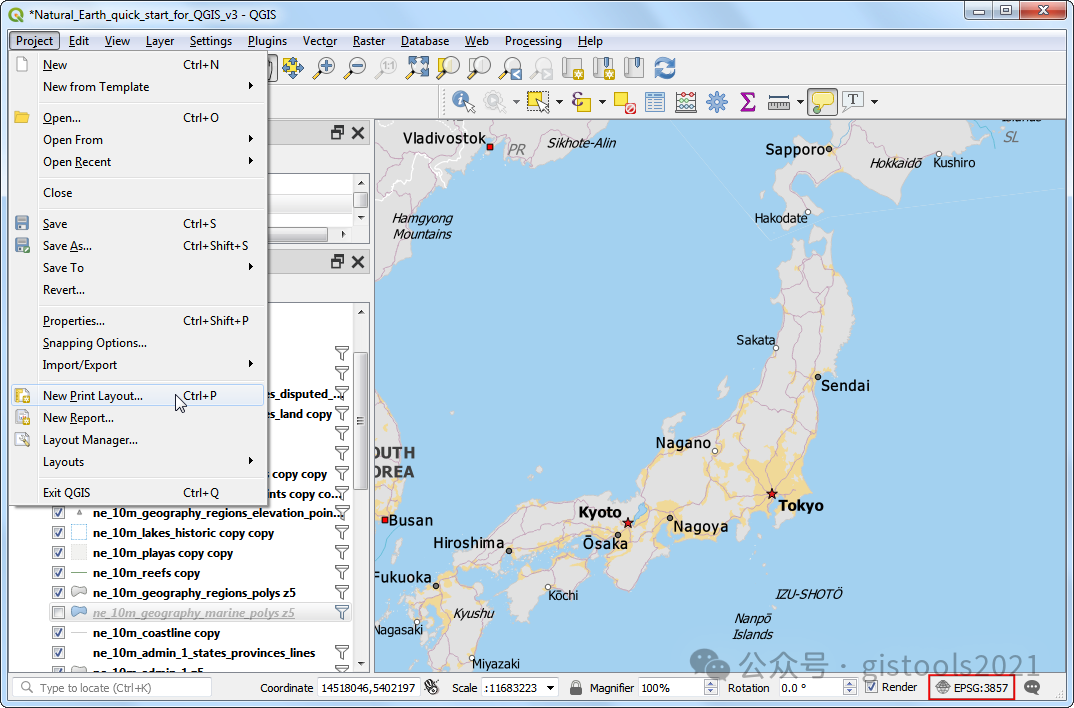Uncheck ne_10m_lakes_historic copy copy layer
Image resolution: width=1074 pixels, height=708 pixels.
click(58, 533)
